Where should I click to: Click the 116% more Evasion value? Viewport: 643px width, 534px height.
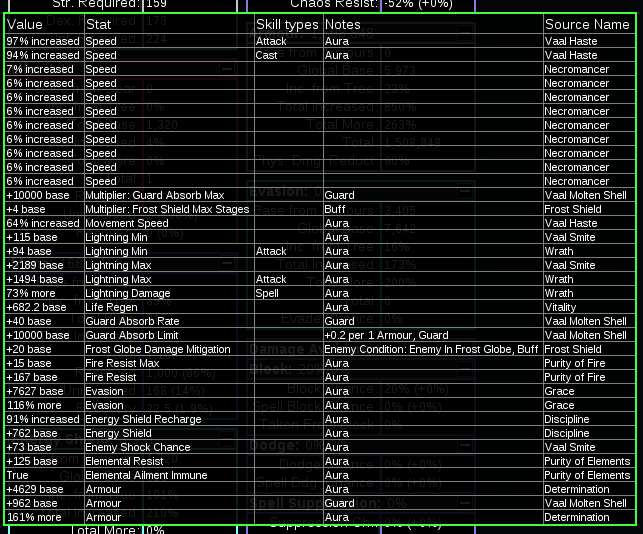pyautogui.click(x=34, y=405)
